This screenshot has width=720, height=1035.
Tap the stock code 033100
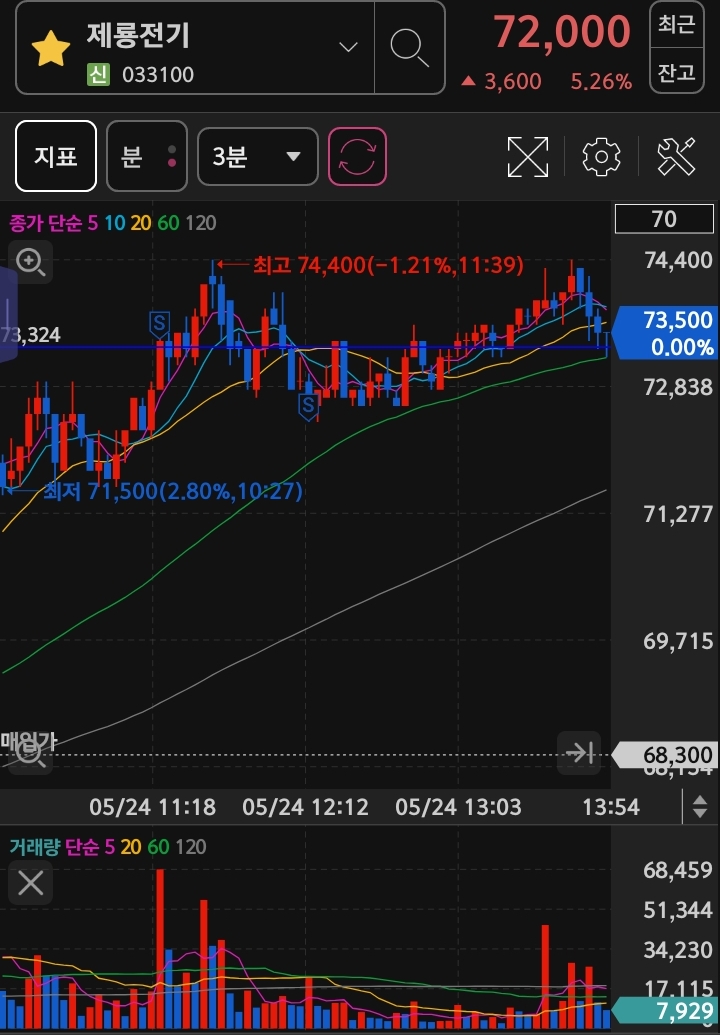click(x=158, y=75)
